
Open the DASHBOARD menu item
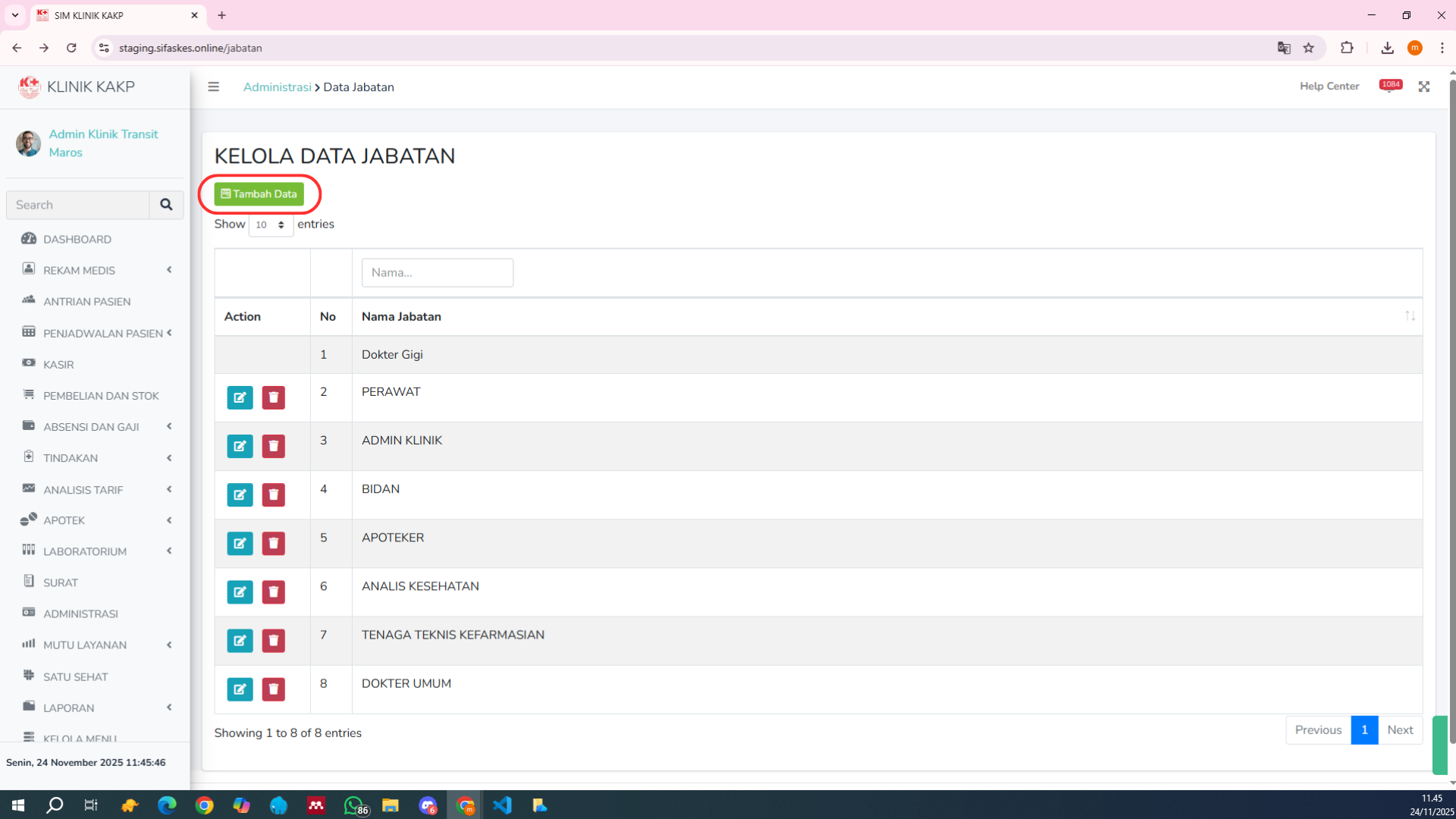click(x=77, y=239)
